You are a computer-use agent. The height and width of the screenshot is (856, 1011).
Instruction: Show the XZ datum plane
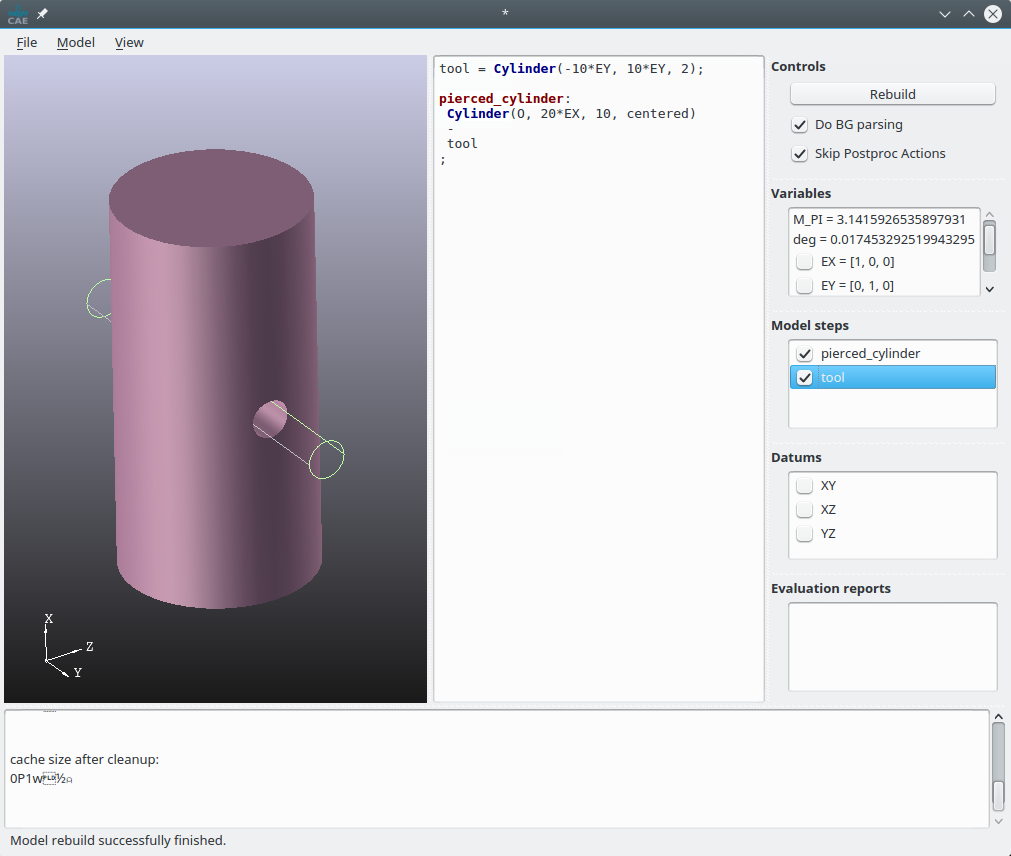(x=804, y=510)
